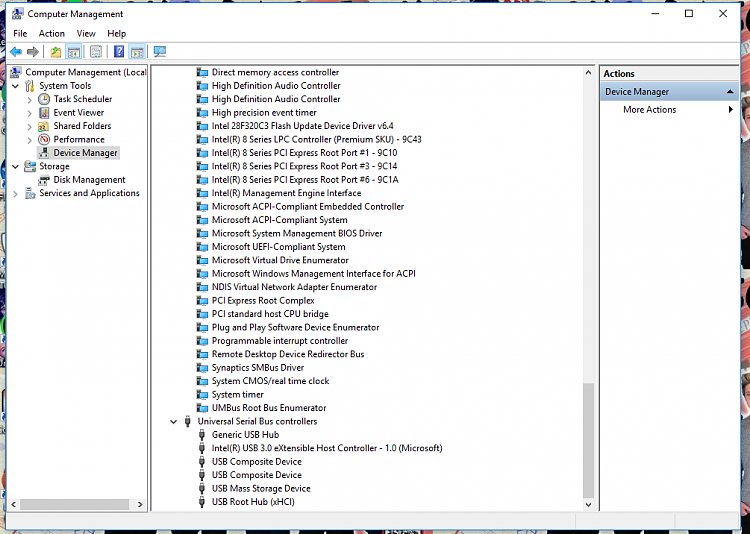The height and width of the screenshot is (534, 750).
Task: Select Microsoft Virtual Drive Enumerator
Action: [280, 260]
